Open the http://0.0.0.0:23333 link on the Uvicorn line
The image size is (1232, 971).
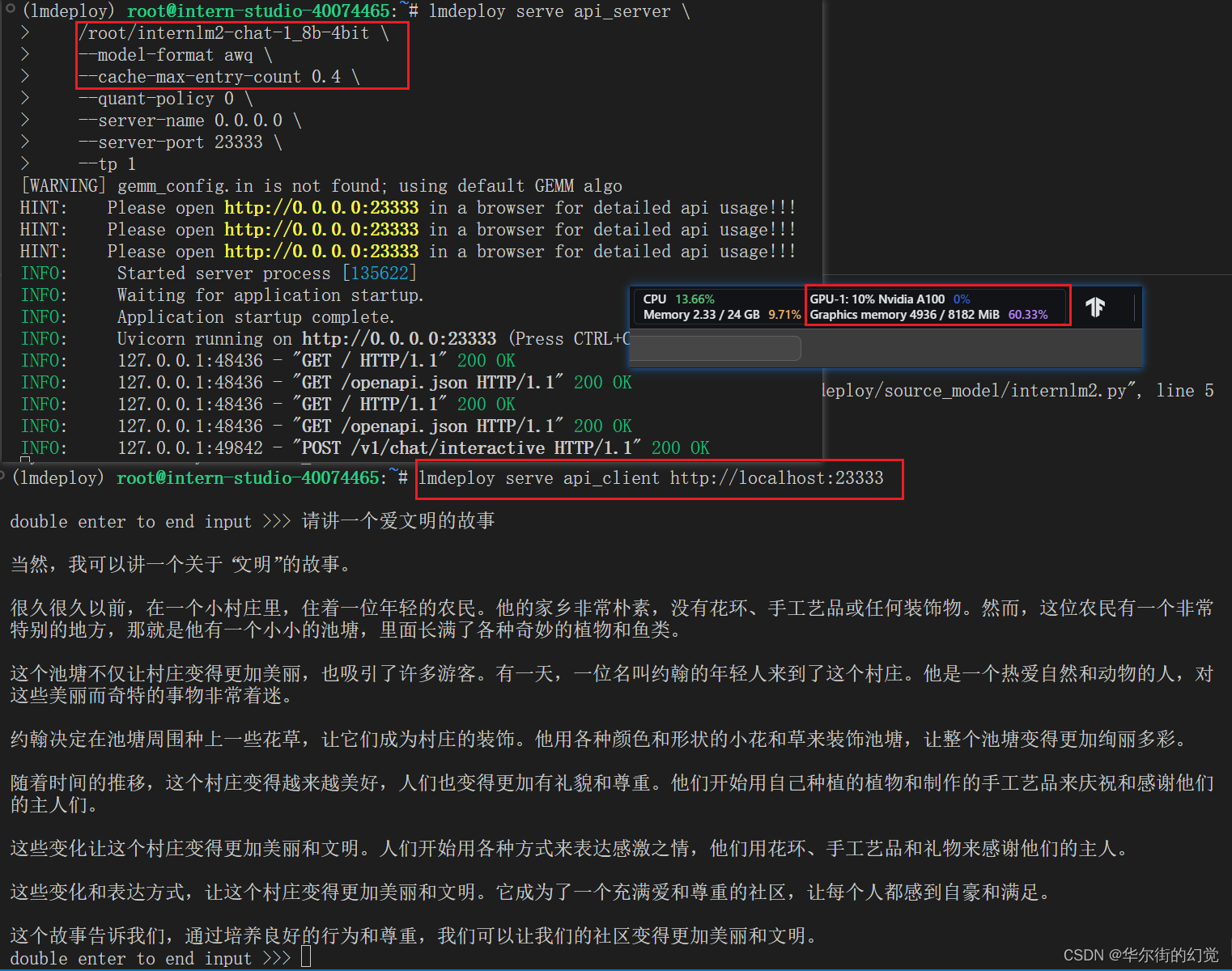pos(399,338)
